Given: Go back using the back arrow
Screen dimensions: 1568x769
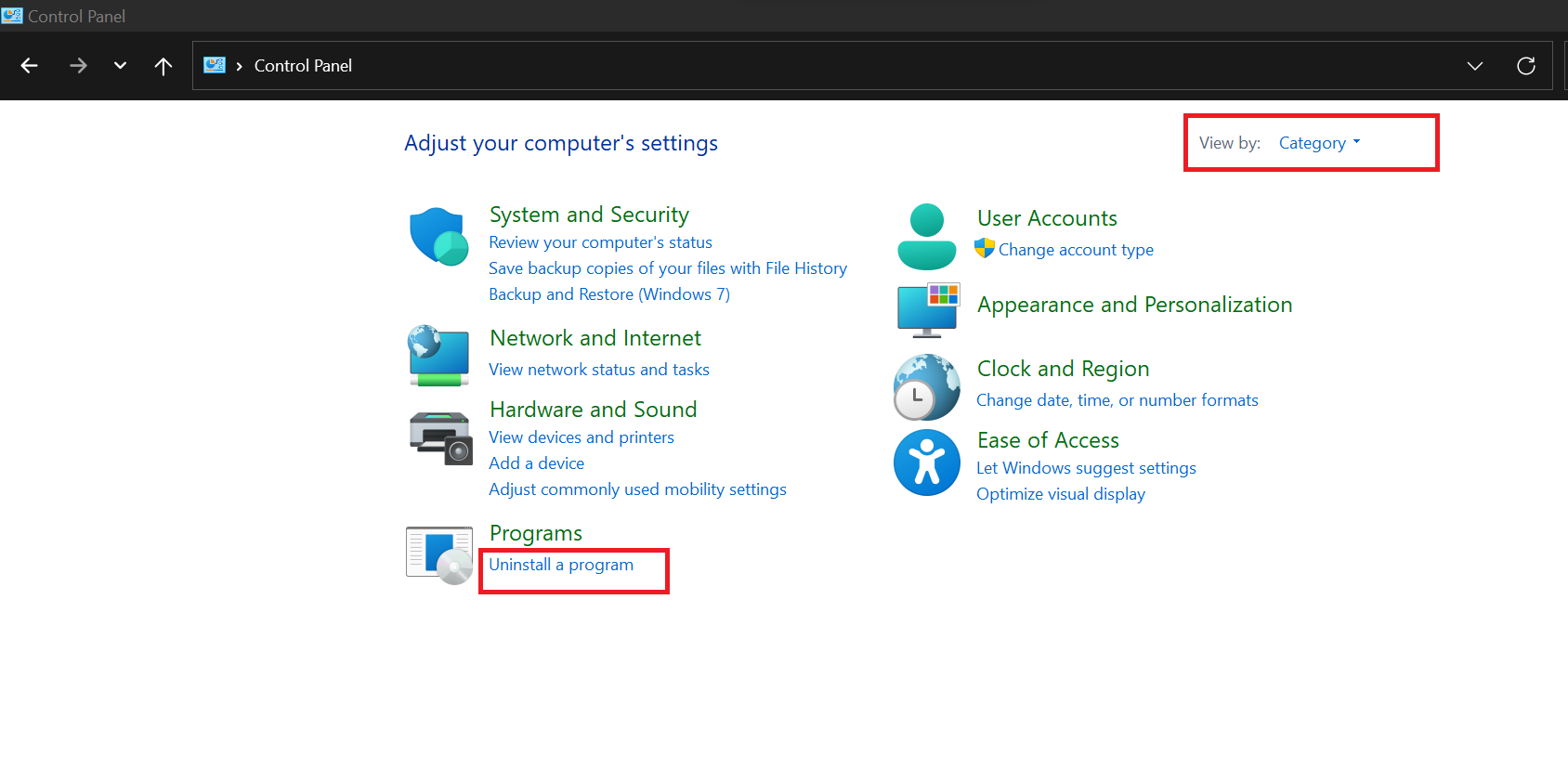Looking at the screenshot, I should (30, 66).
